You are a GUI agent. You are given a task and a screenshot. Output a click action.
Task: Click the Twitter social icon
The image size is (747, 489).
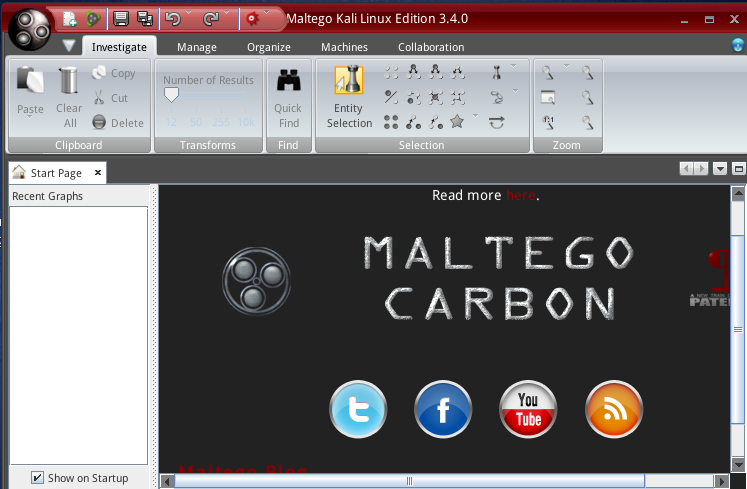point(358,409)
